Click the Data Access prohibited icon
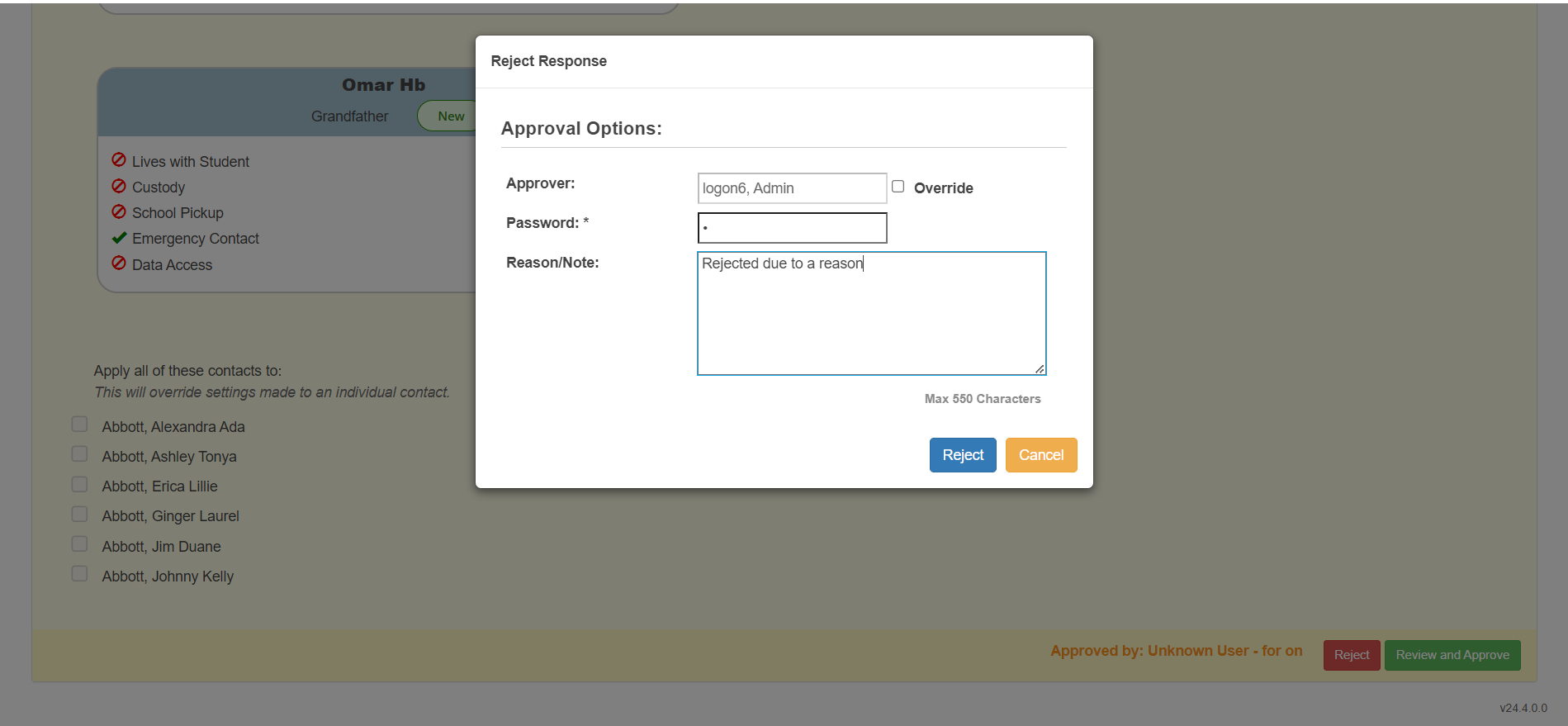Viewport: 1568px width, 726px height. (119, 263)
